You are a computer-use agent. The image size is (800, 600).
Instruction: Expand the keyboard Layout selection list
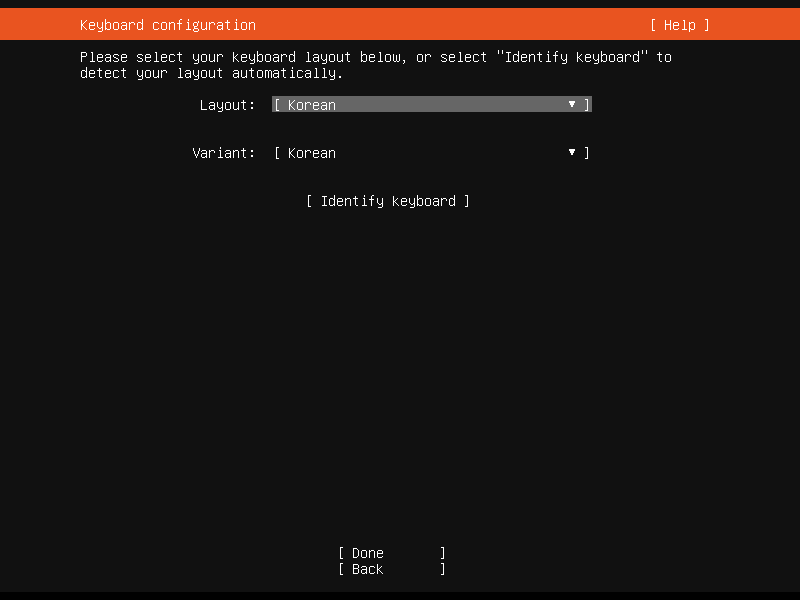tap(430, 104)
